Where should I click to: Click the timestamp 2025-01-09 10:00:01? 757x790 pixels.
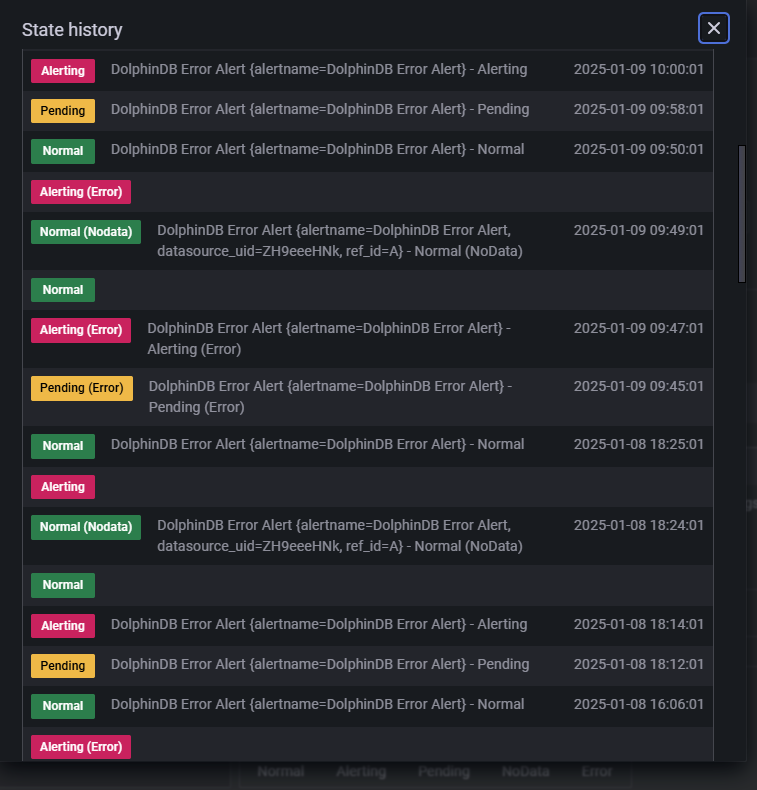(638, 70)
